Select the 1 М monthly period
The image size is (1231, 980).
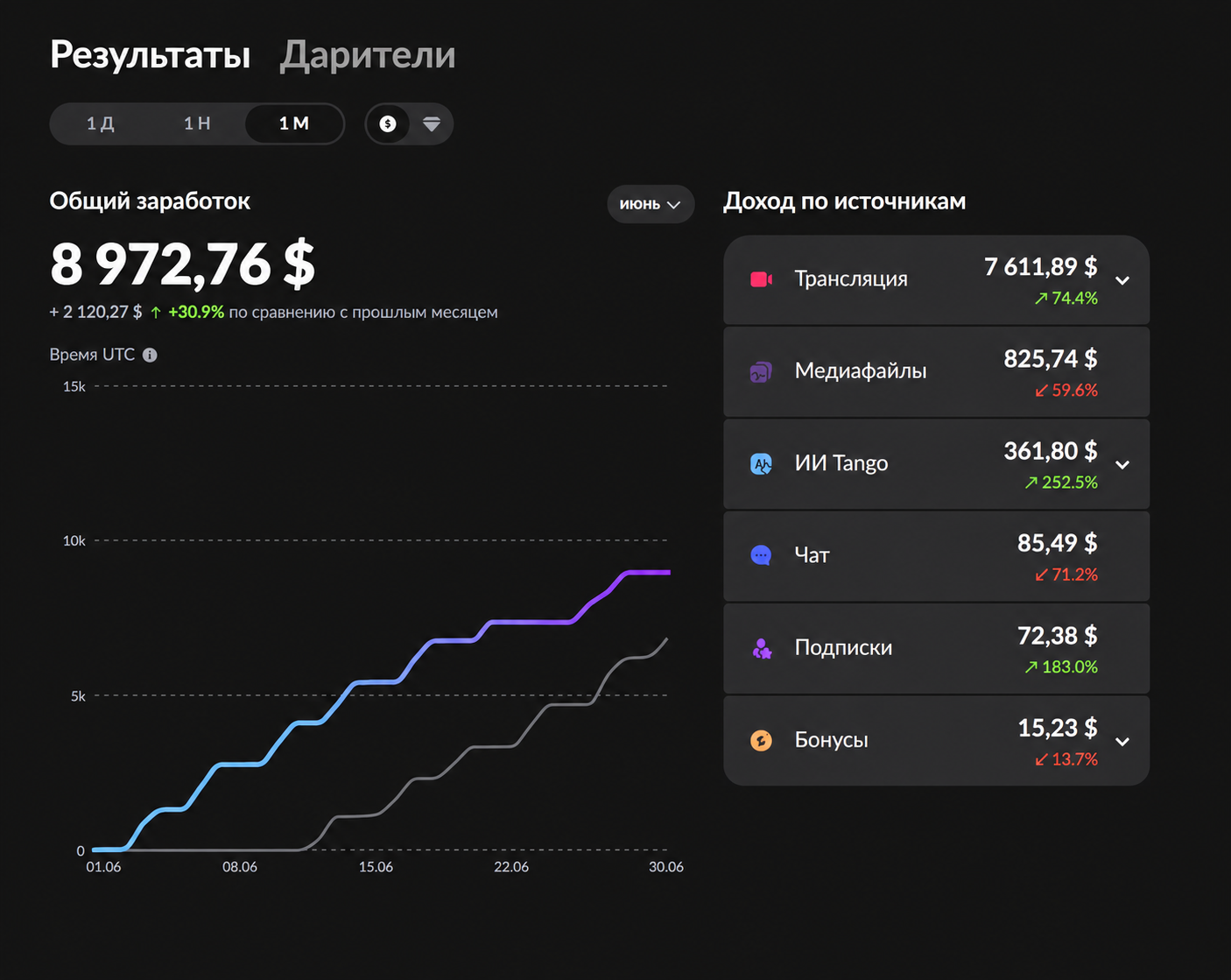coord(294,123)
